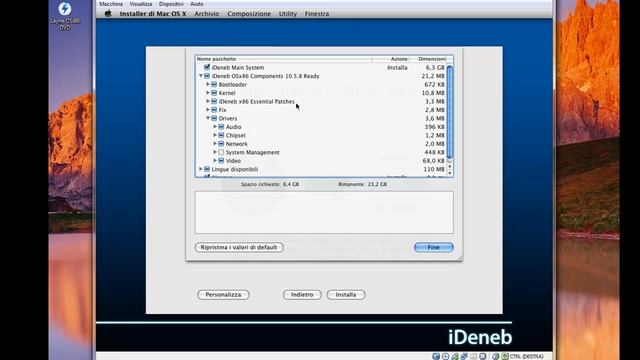Toggle the iDeneb Main System checkbox

[x=207, y=67]
